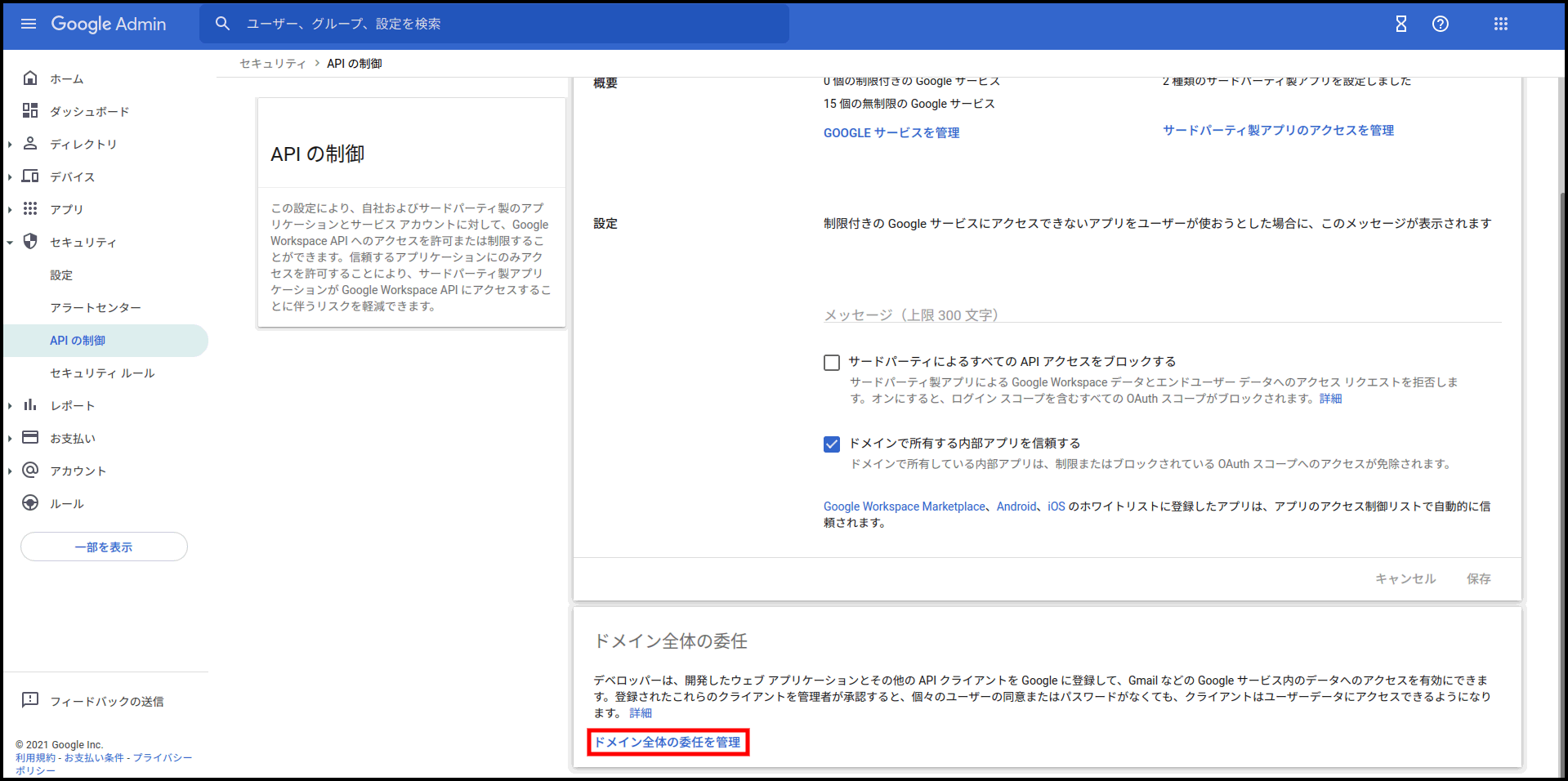
Task: Click the セキュリティ shield icon
Action: pos(30,241)
